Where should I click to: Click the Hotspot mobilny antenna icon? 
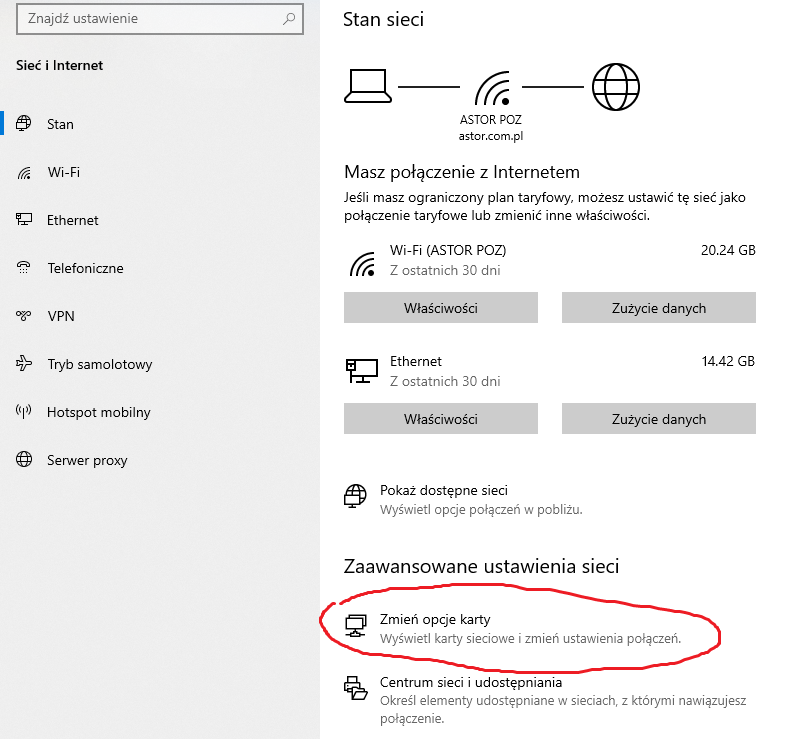(24, 412)
